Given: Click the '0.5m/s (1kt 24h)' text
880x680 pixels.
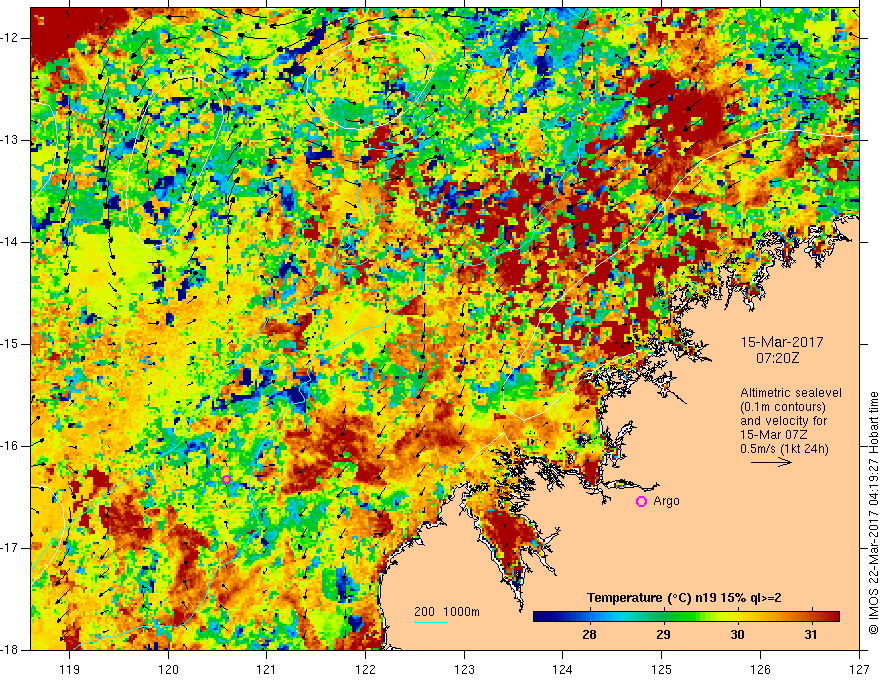Looking at the screenshot, I should pos(784,449).
